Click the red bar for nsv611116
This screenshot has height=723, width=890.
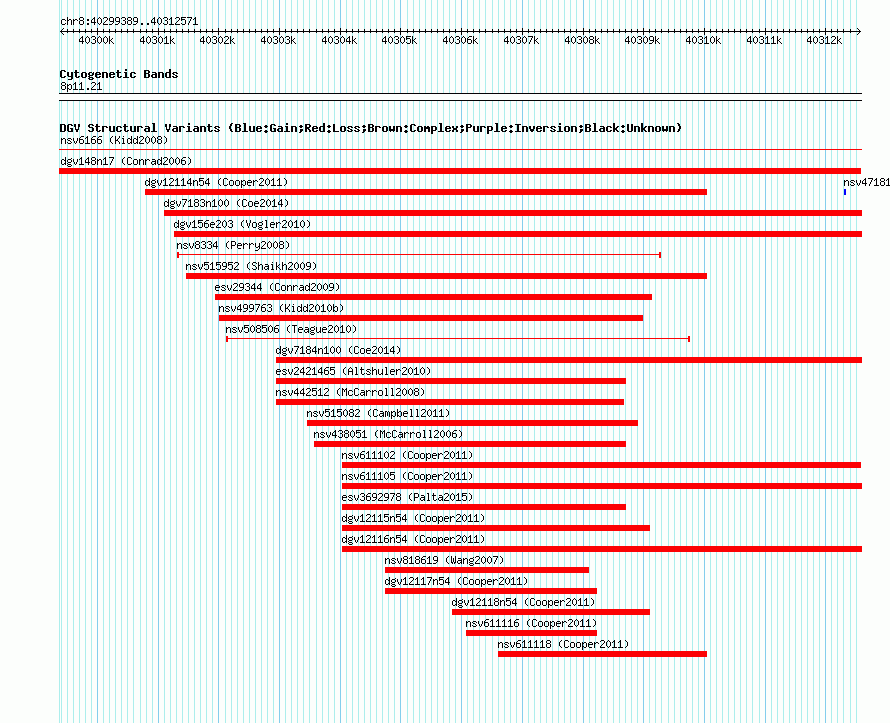click(x=531, y=633)
